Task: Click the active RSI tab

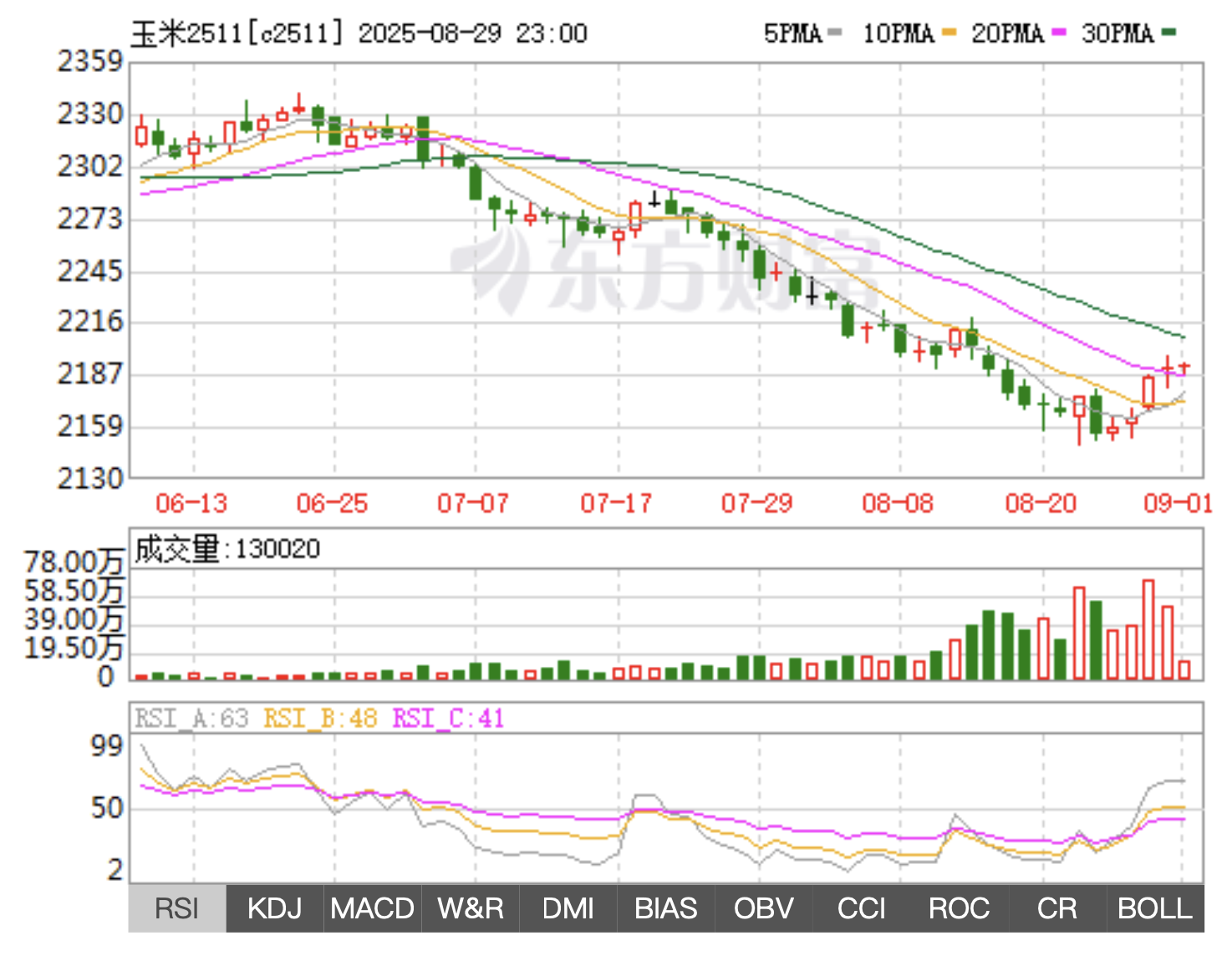Action: (177, 909)
